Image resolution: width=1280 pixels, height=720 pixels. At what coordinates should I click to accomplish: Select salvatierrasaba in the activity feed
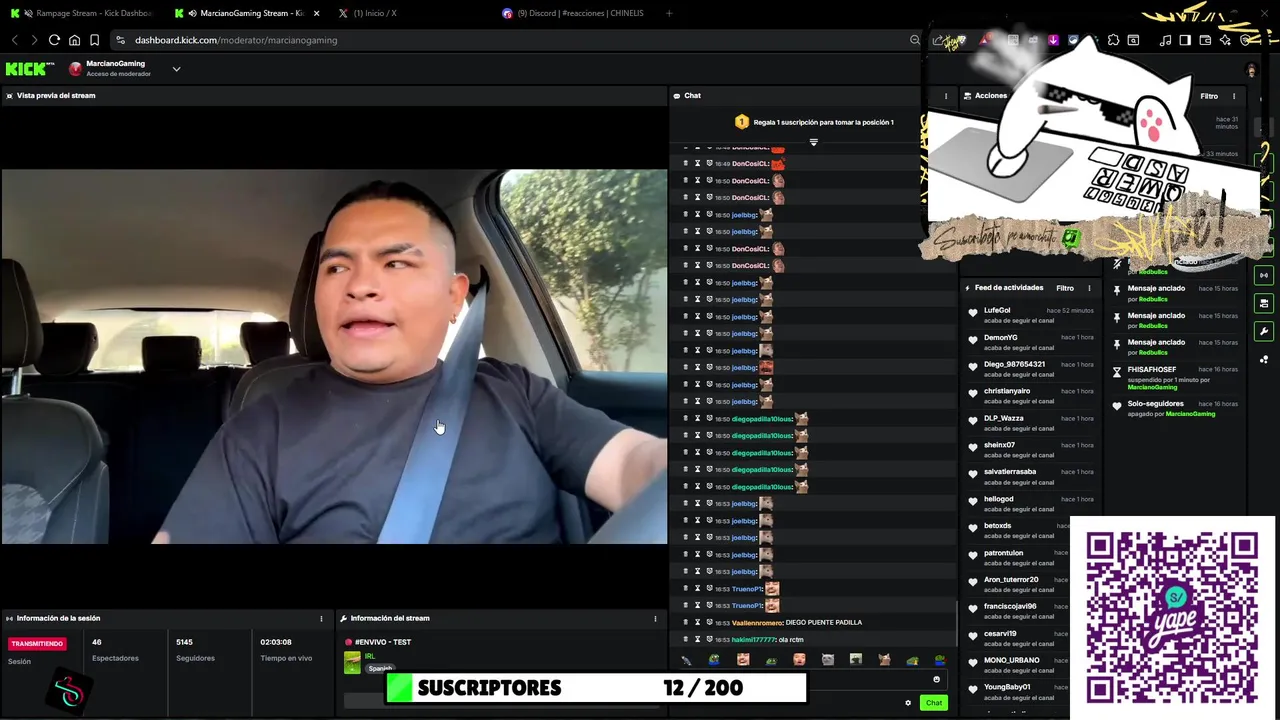(1010, 472)
